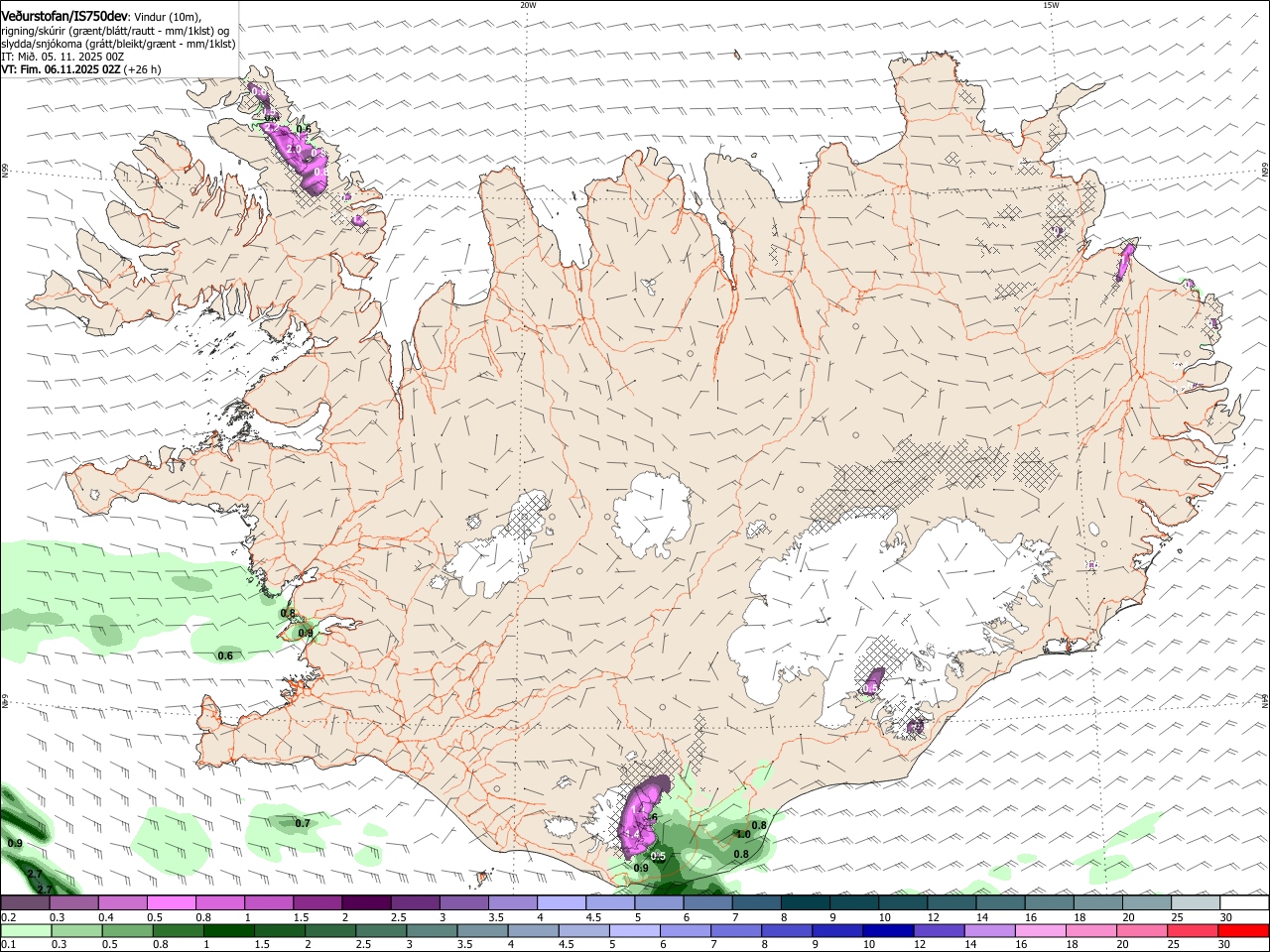The height and width of the screenshot is (952, 1270).
Task: Click the 'slydda/snjókoma' legend description line
Action: pos(118,44)
